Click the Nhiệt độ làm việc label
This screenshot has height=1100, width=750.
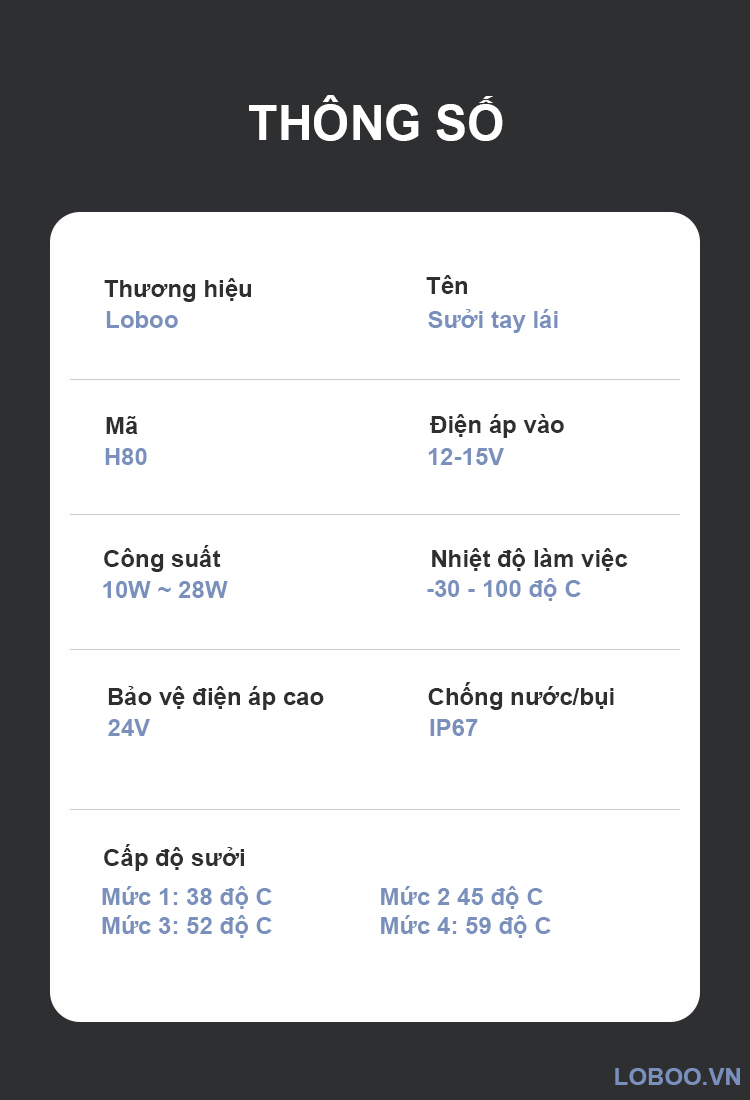click(529, 558)
